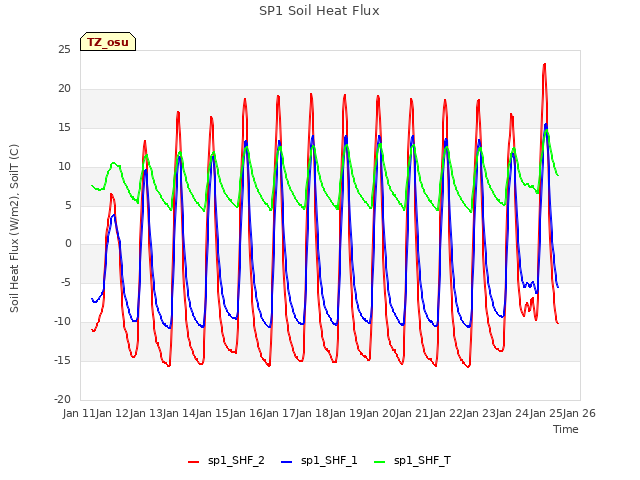
Task: Click the SP1 Soil Heat Flux chart title
Action: (x=319, y=11)
